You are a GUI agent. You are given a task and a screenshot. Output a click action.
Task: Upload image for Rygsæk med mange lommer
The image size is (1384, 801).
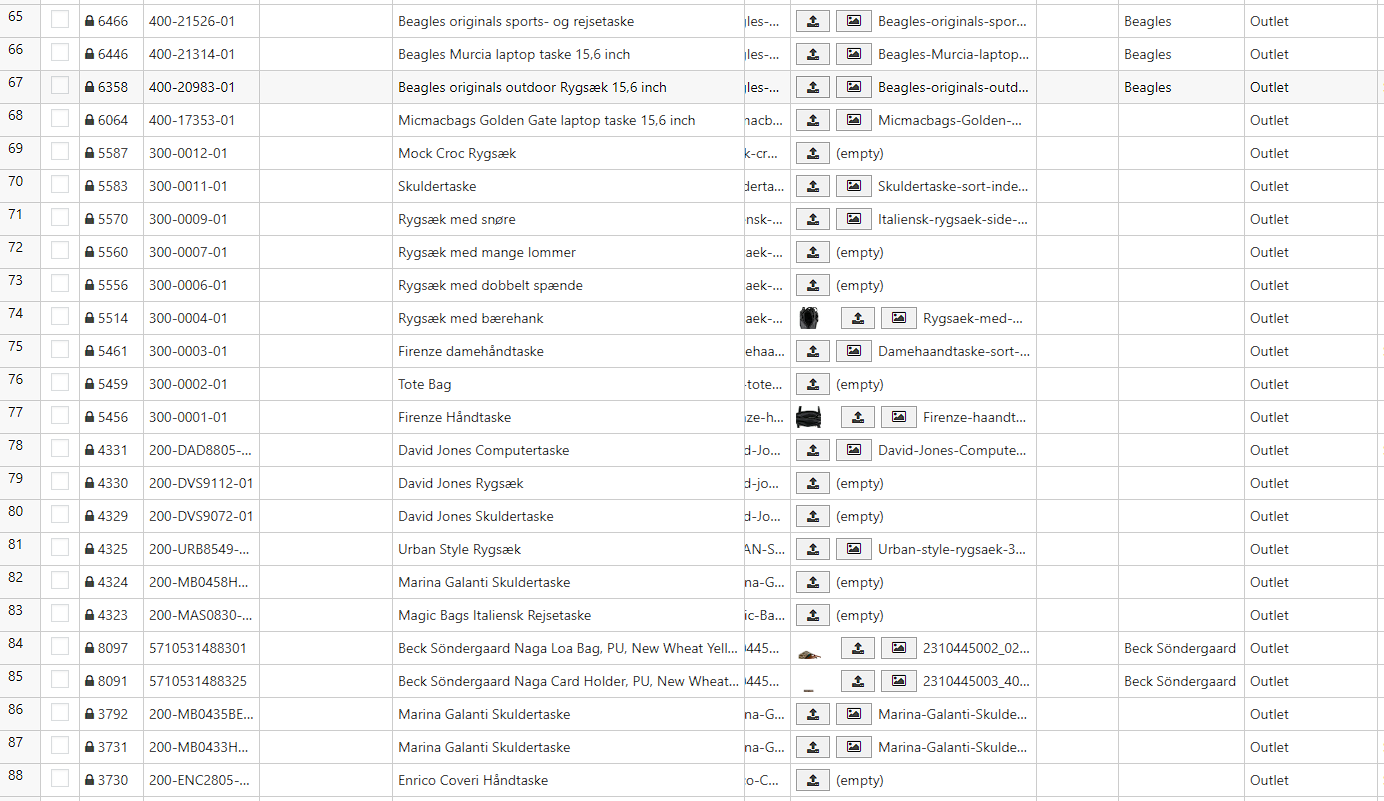pos(813,252)
